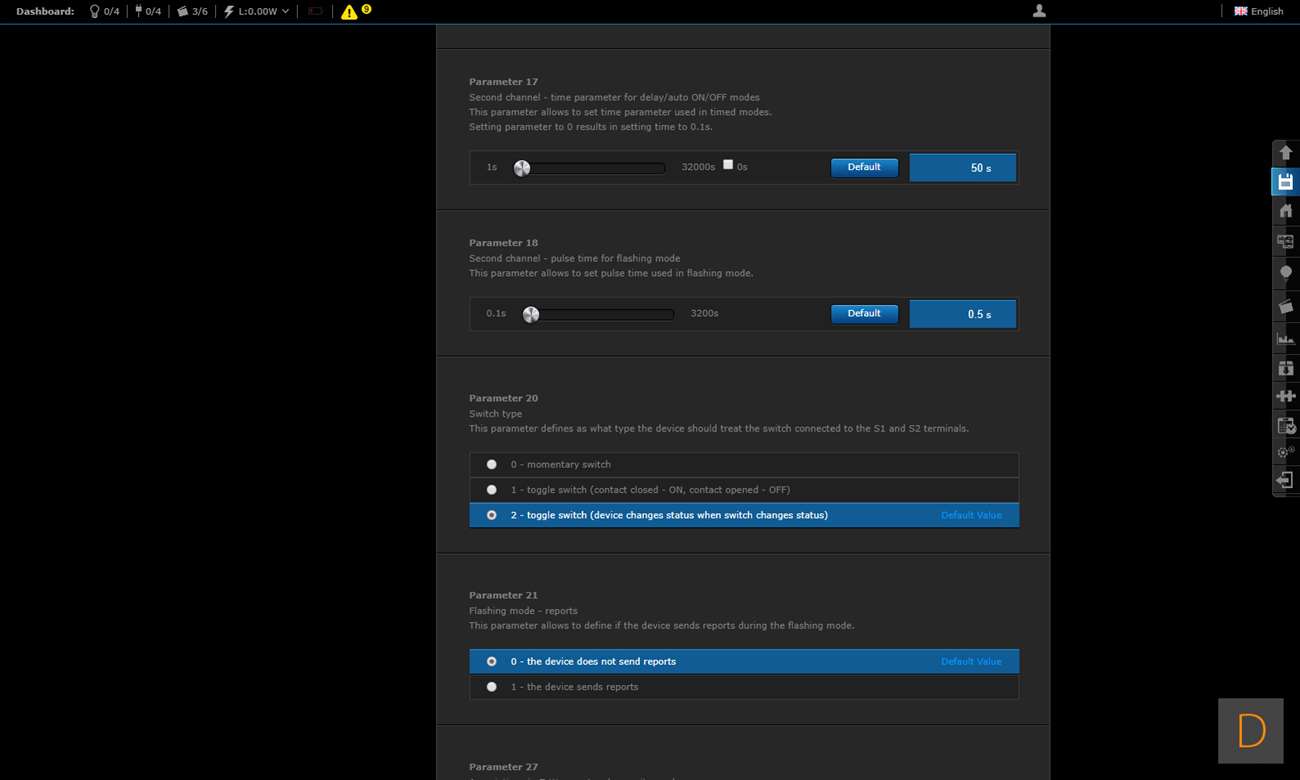Open the configuration gears icon

pyautogui.click(x=1285, y=452)
